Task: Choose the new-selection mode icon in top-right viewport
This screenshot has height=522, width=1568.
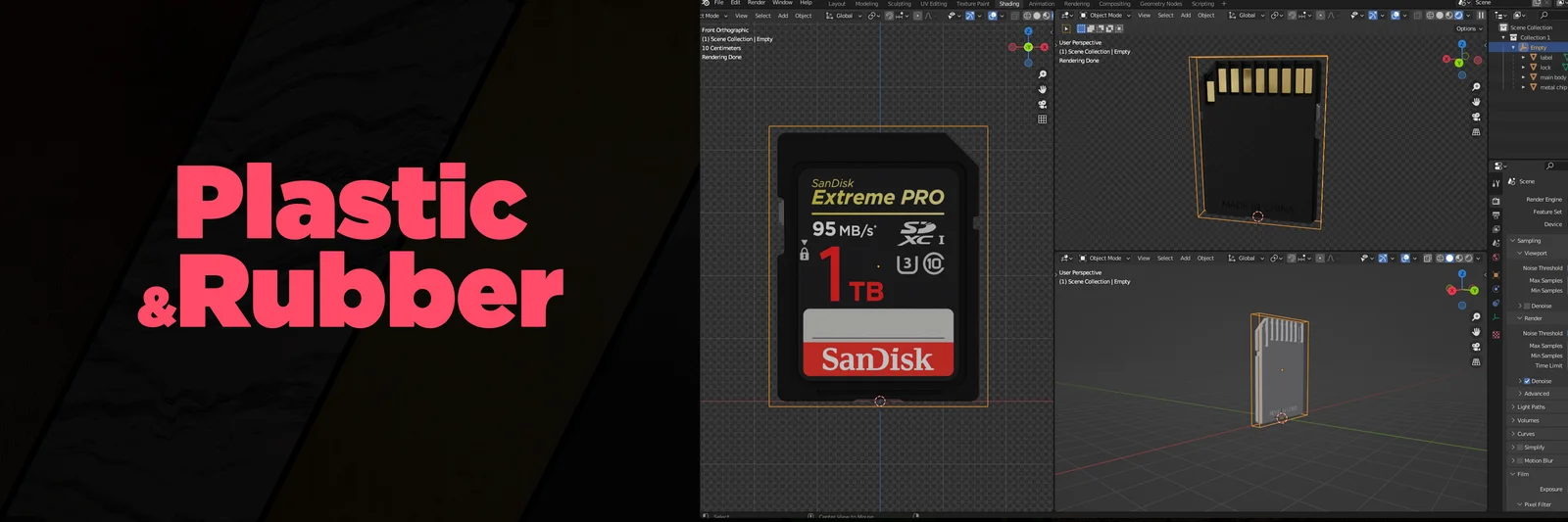Action: 1082,28
